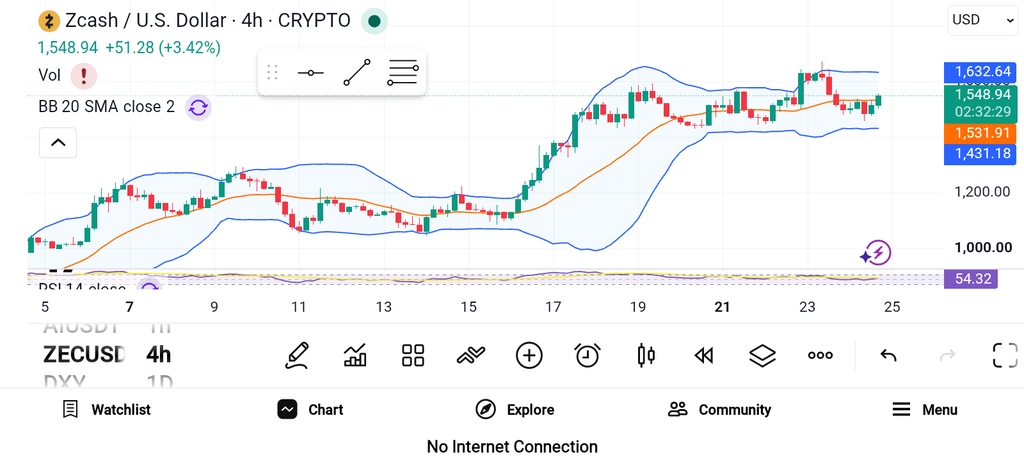
Task: Select the ZECUSD symbol
Action: (x=84, y=355)
